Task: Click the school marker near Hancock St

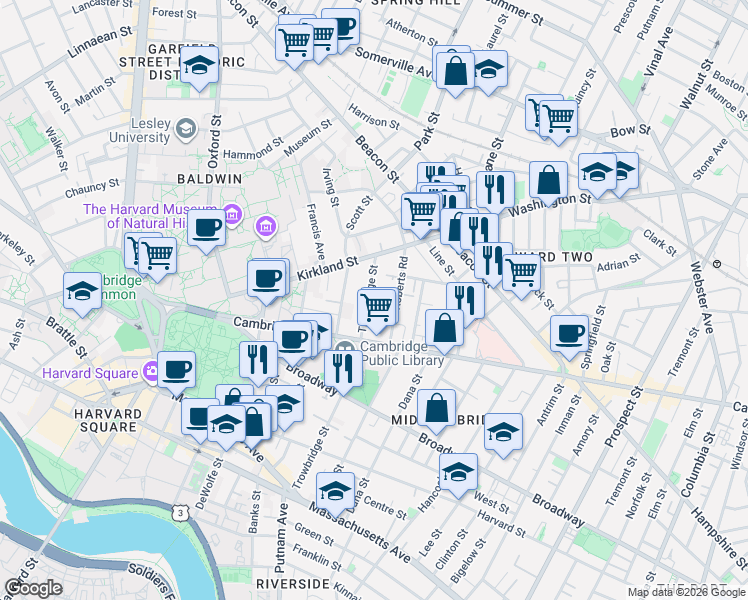Action: 458,473
